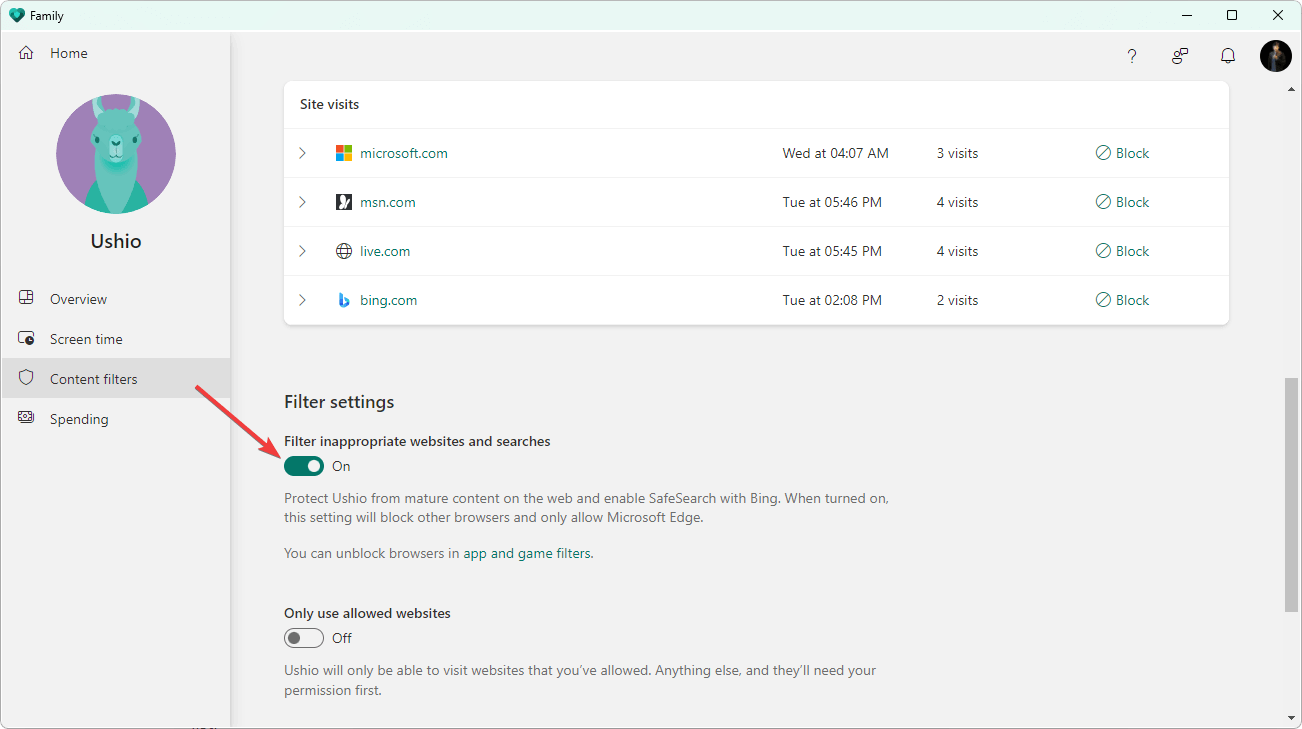Click the Overview grid icon
This screenshot has width=1302, height=729.
26,298
